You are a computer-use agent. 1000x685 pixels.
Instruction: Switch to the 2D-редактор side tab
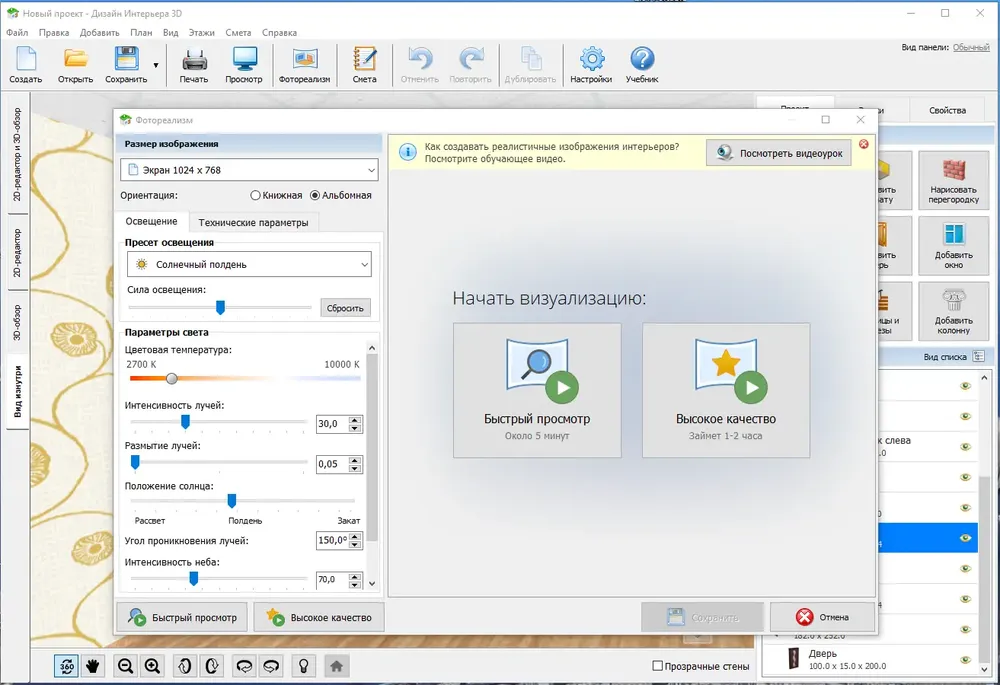click(17, 253)
